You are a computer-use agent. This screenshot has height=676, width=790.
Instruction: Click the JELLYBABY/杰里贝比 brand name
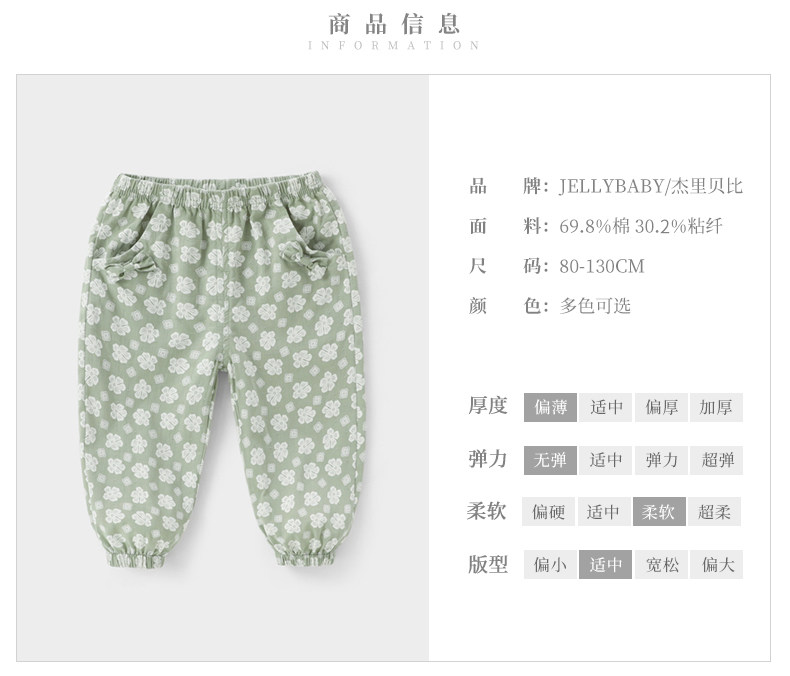[x=650, y=186]
